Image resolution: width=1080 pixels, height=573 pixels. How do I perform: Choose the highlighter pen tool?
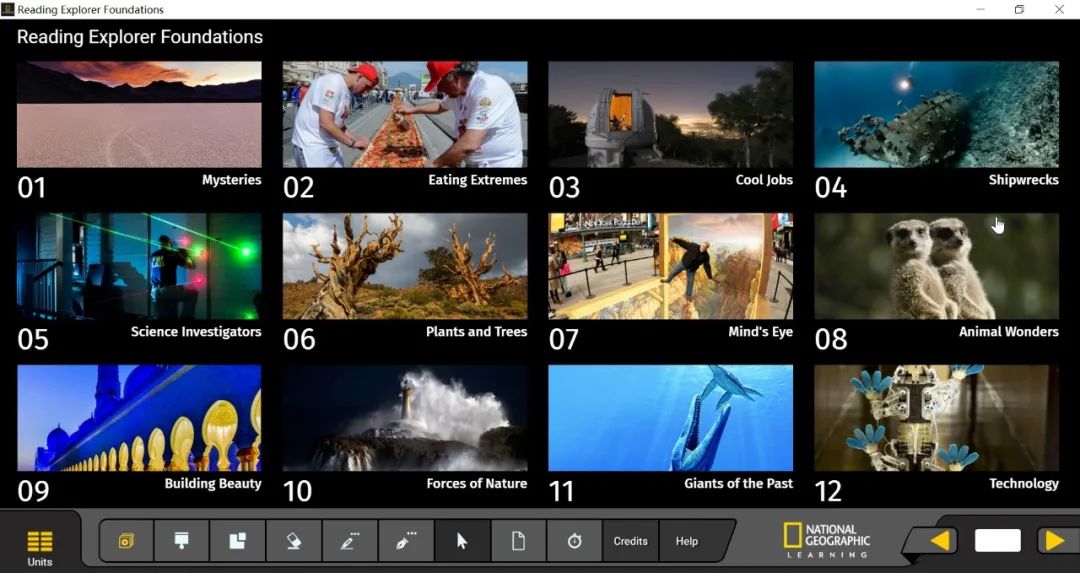coord(350,541)
